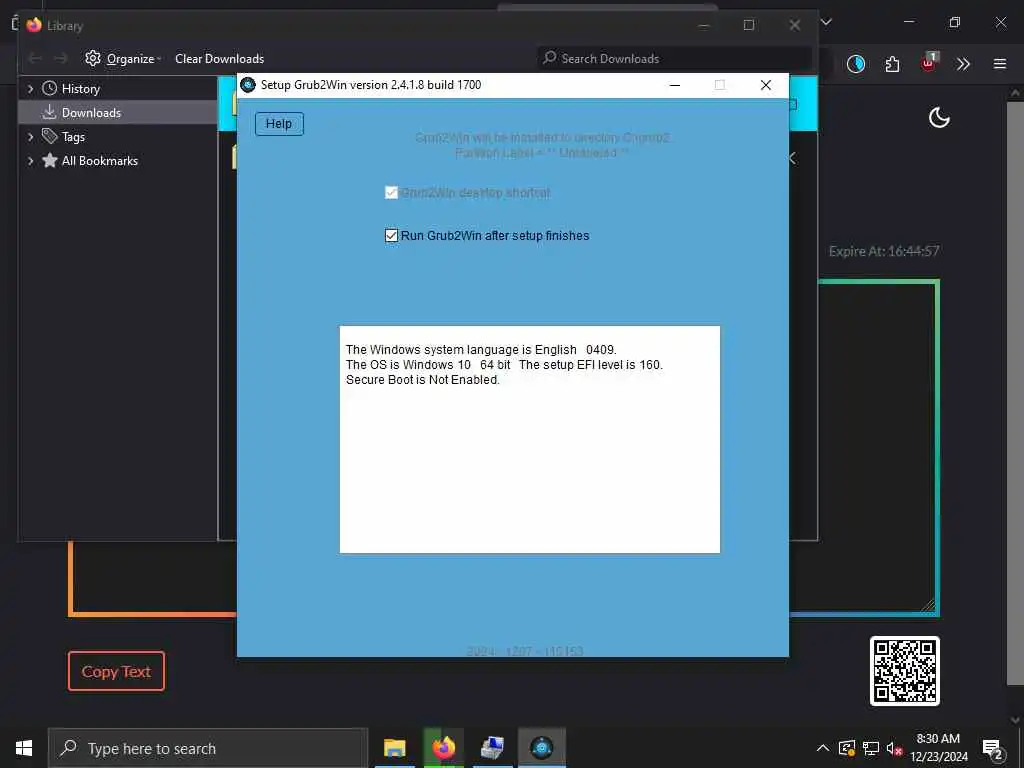
Task: Click the Library back arrow
Action: coord(35,59)
